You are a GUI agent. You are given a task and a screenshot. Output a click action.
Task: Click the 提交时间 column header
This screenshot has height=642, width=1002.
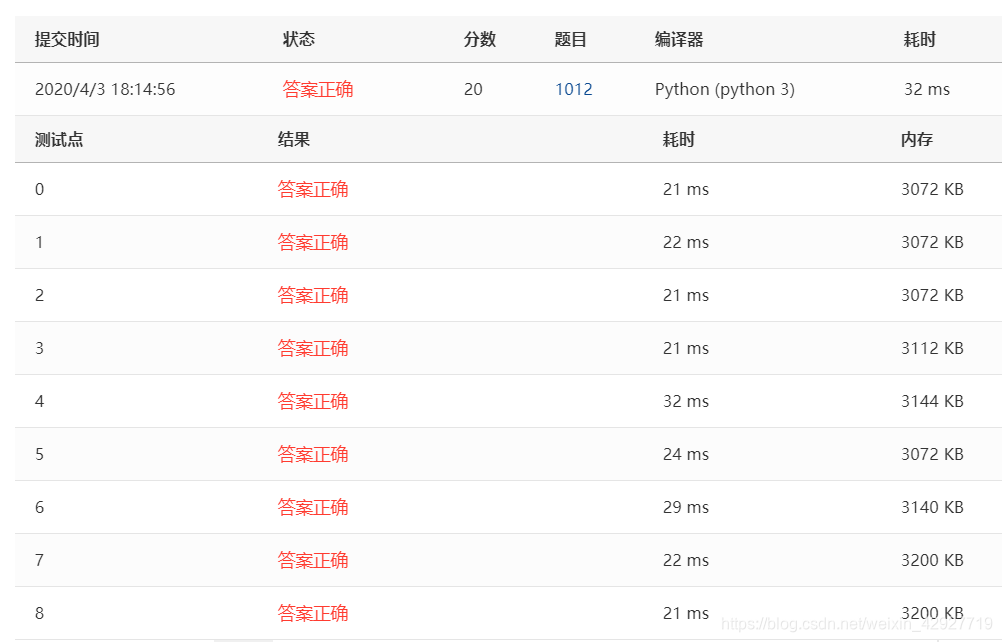tap(67, 39)
